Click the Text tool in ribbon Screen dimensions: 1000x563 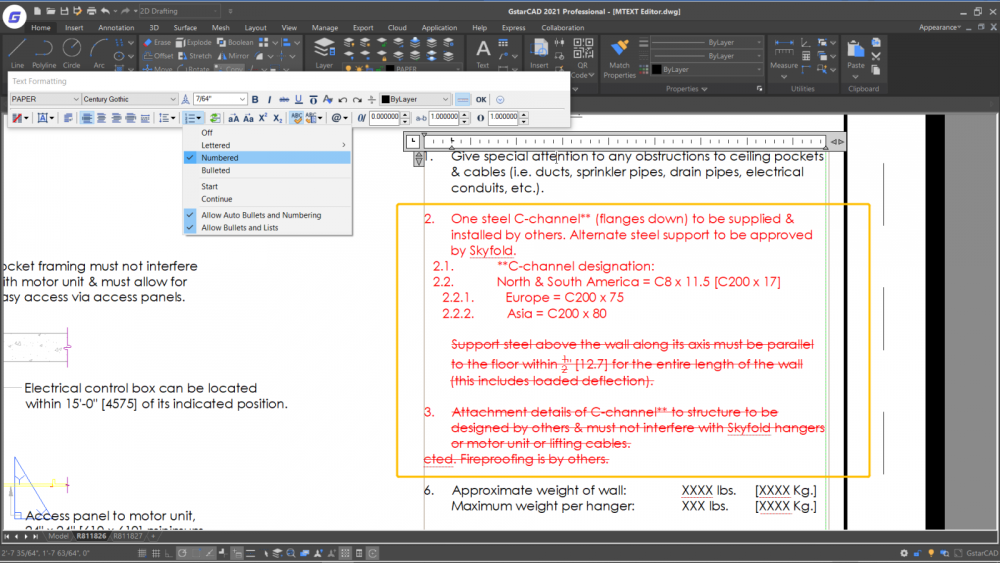[x=483, y=52]
